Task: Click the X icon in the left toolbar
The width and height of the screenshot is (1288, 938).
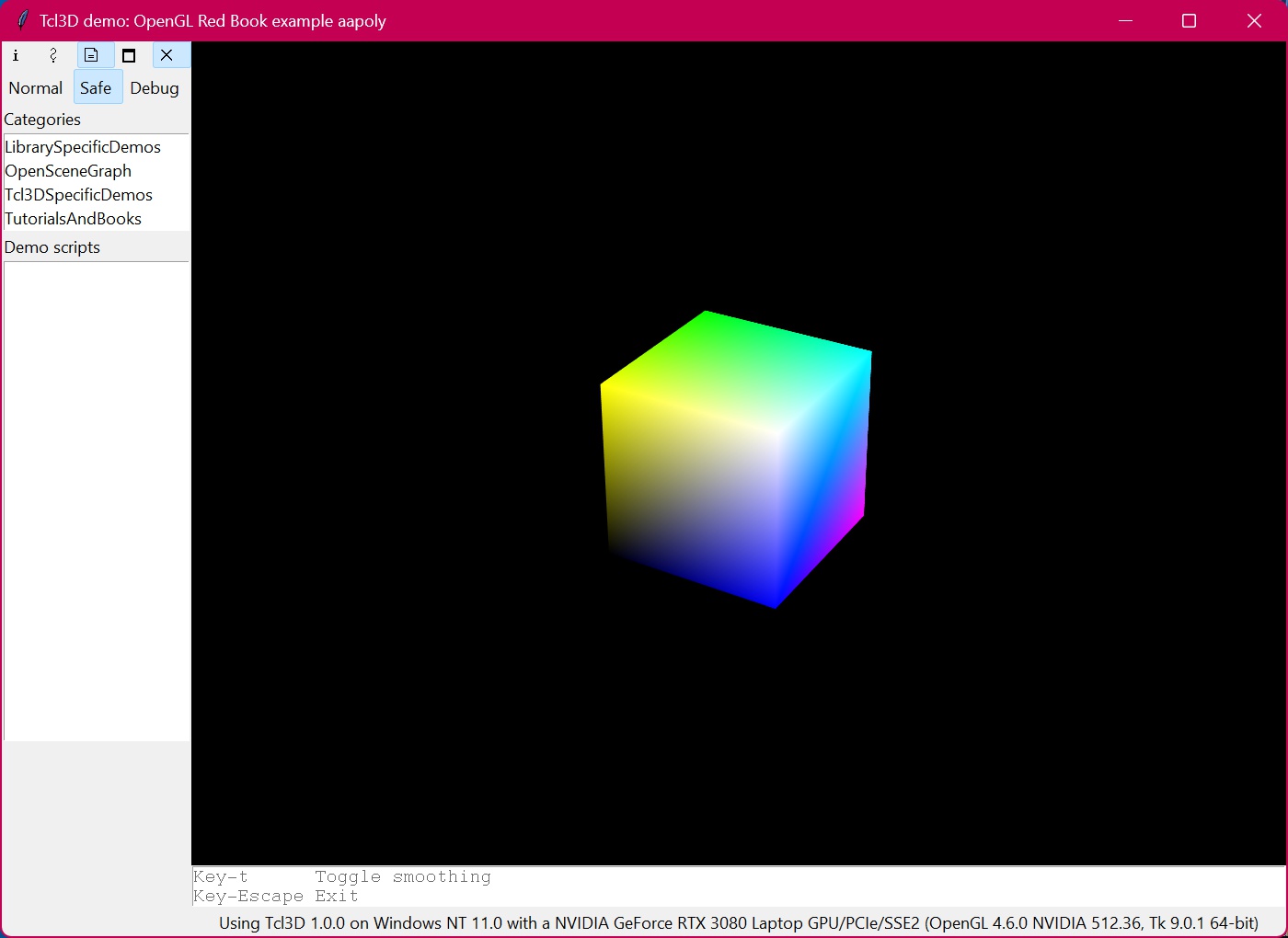Action: coord(167,55)
